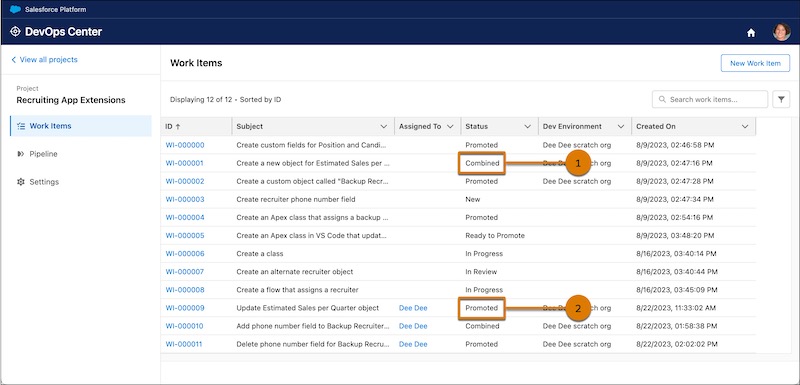Click the New Work Item button
The width and height of the screenshot is (800, 385).
[x=755, y=63]
